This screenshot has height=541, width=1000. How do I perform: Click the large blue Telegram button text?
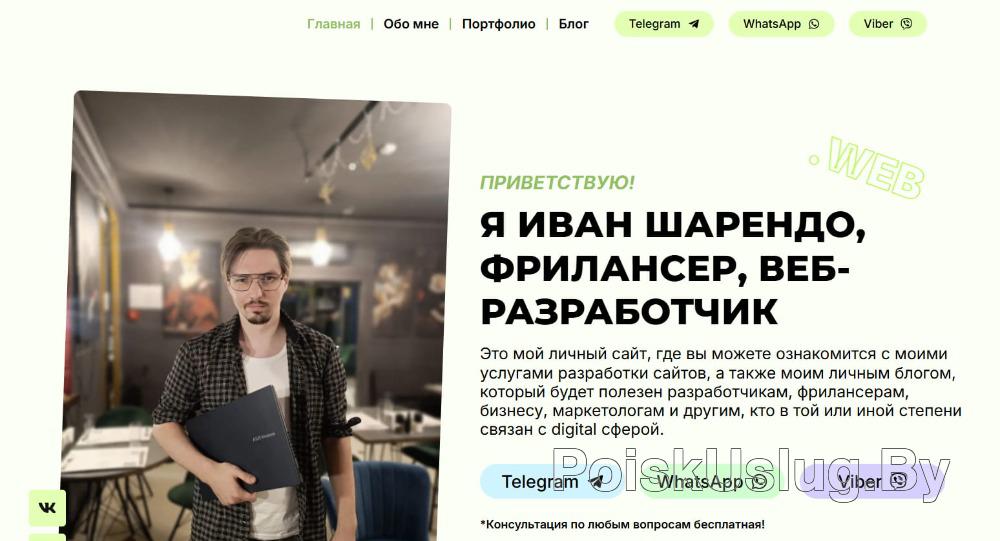[540, 482]
